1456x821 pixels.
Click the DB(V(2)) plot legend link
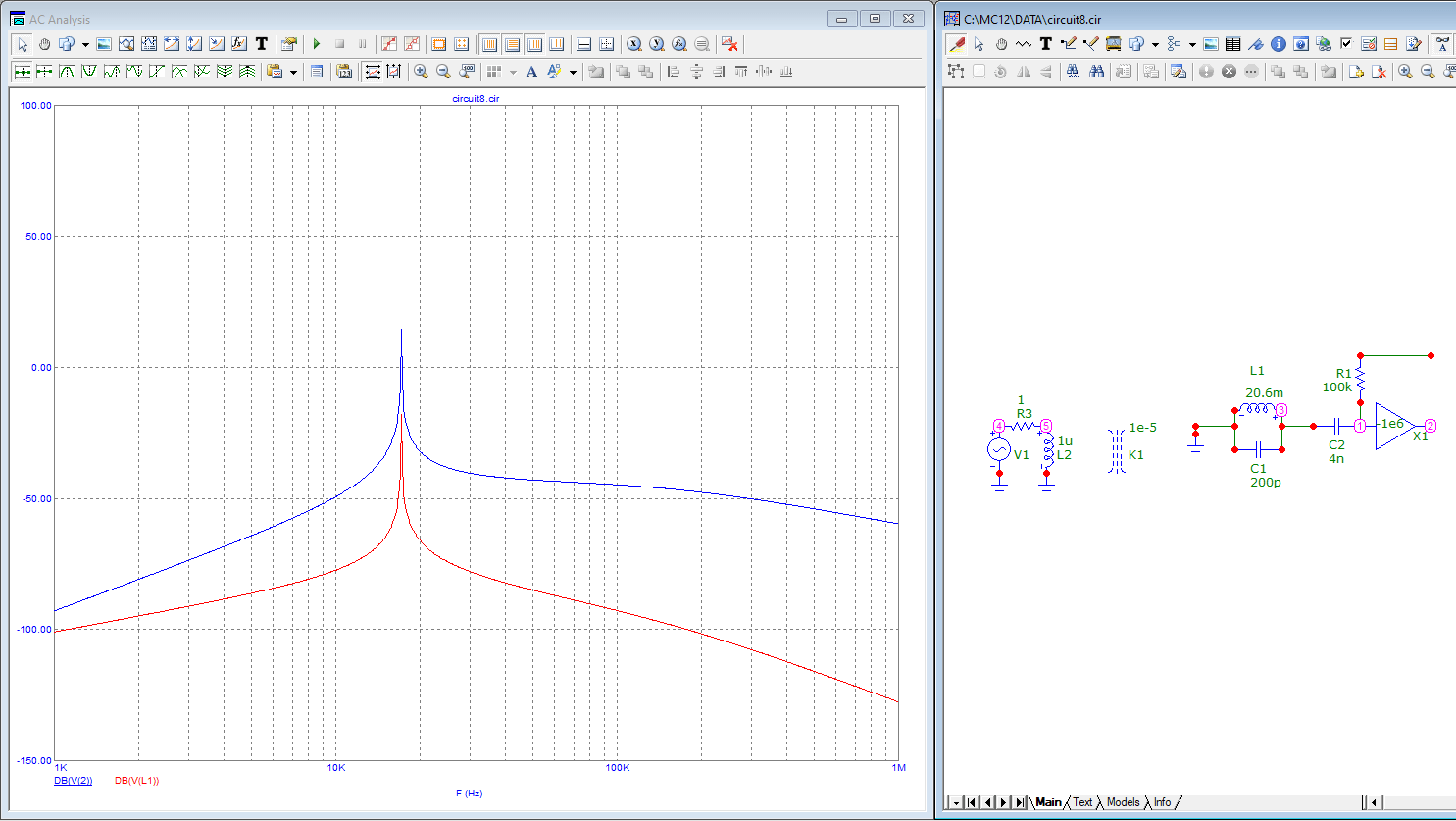pos(74,781)
